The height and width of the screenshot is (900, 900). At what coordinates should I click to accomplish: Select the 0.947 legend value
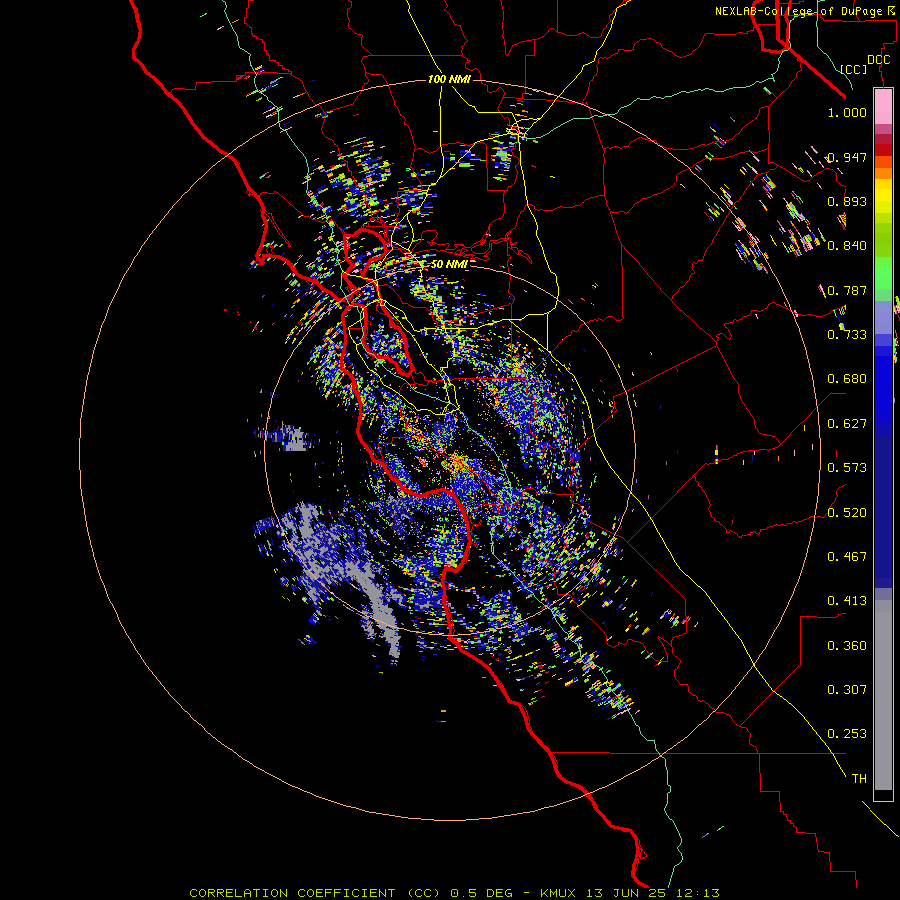(x=847, y=157)
